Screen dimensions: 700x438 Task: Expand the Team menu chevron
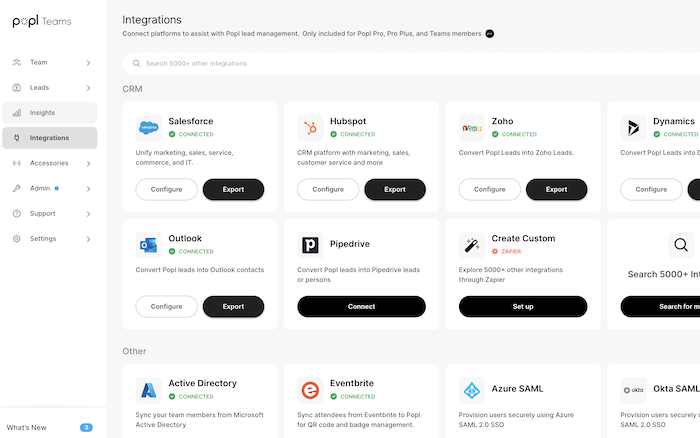tap(88, 63)
